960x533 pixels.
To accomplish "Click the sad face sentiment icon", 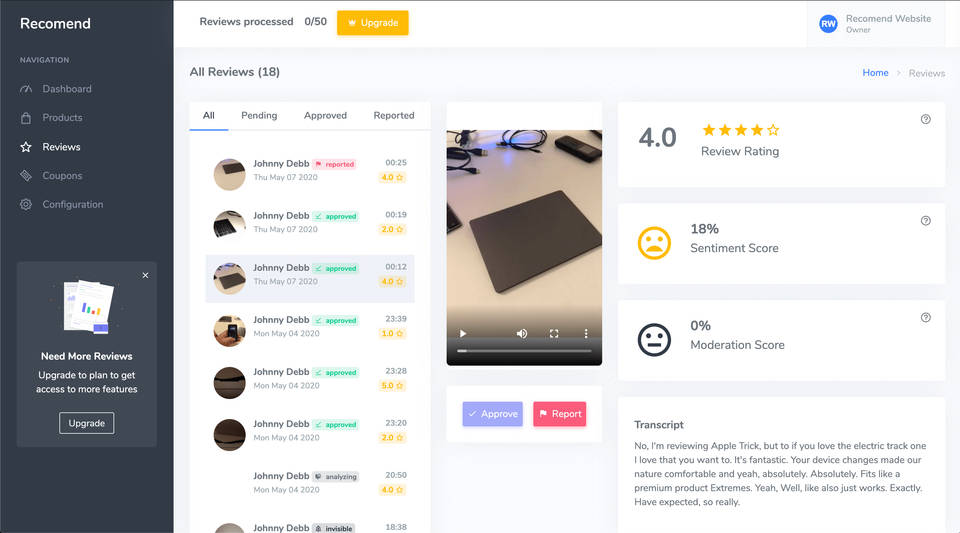I will point(654,243).
